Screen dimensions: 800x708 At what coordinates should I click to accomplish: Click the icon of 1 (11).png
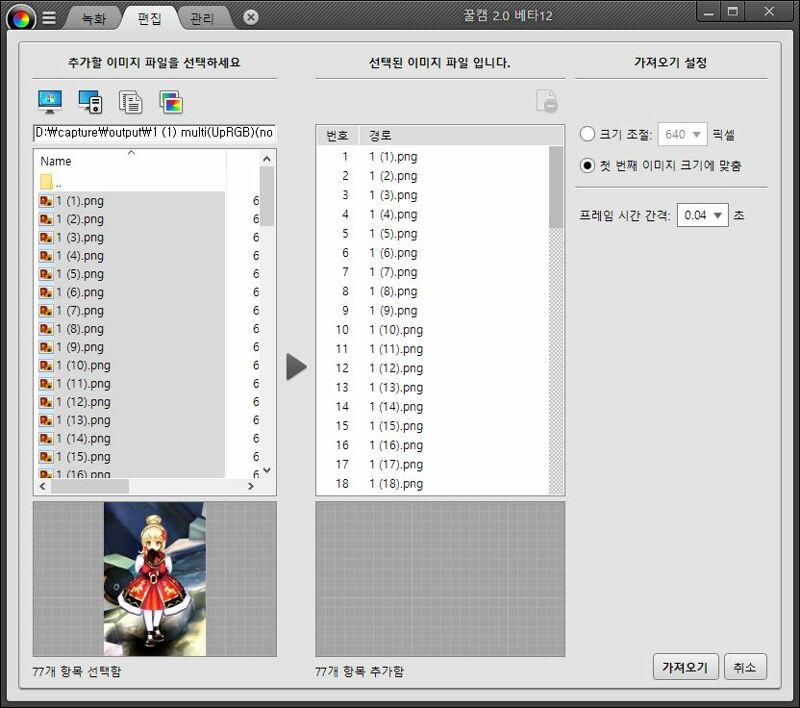(46, 384)
